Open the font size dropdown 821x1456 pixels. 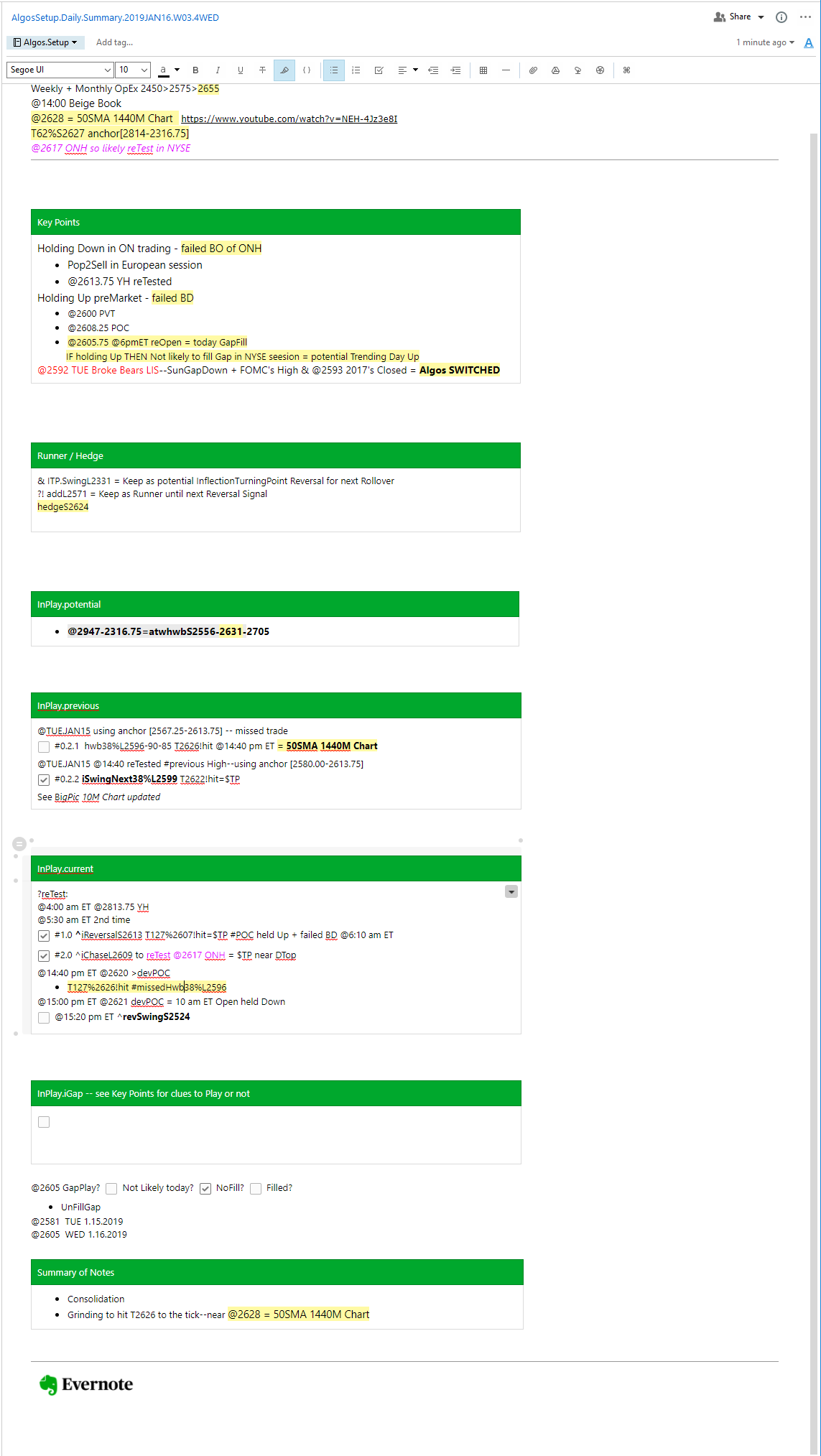coord(134,70)
